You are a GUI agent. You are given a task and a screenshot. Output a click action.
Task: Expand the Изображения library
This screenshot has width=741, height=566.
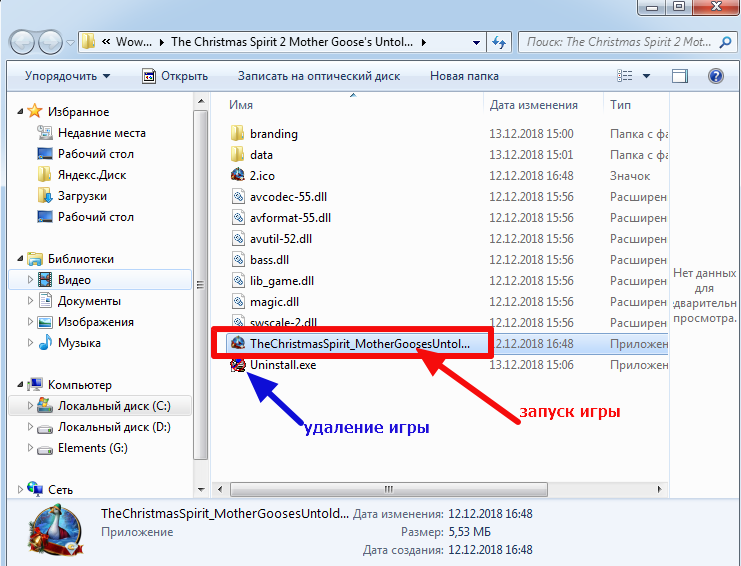tap(30, 322)
